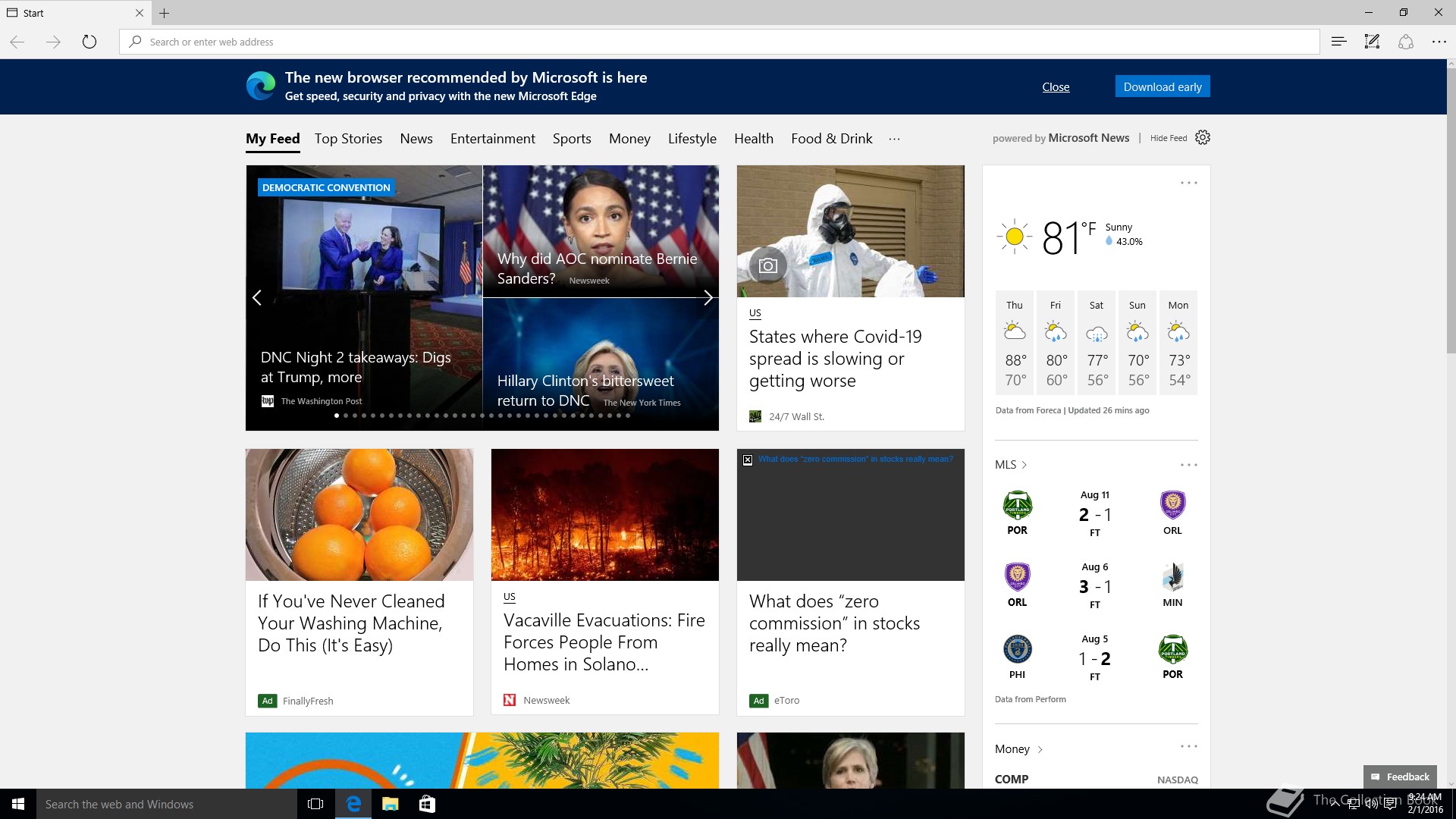Expand the Money section chevron
This screenshot has width=1456, height=819.
click(x=1040, y=749)
